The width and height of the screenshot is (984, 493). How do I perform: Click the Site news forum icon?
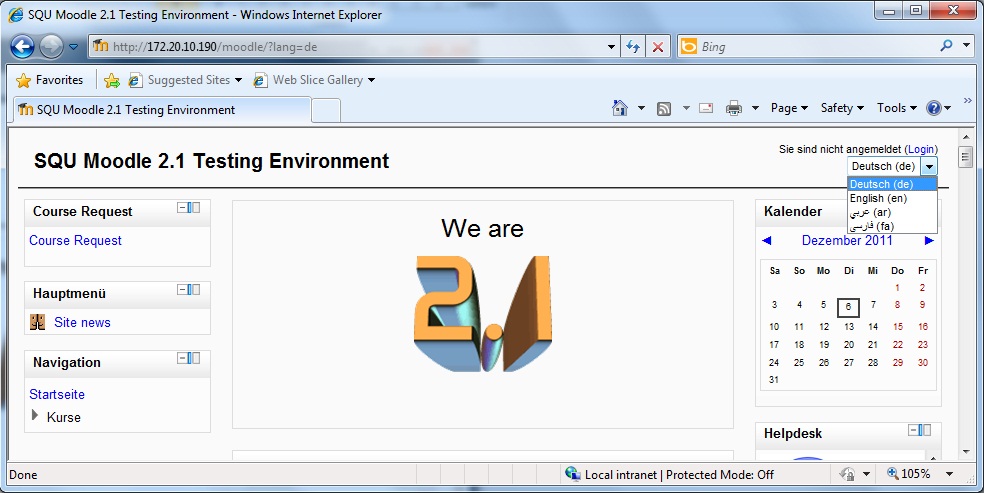38,322
